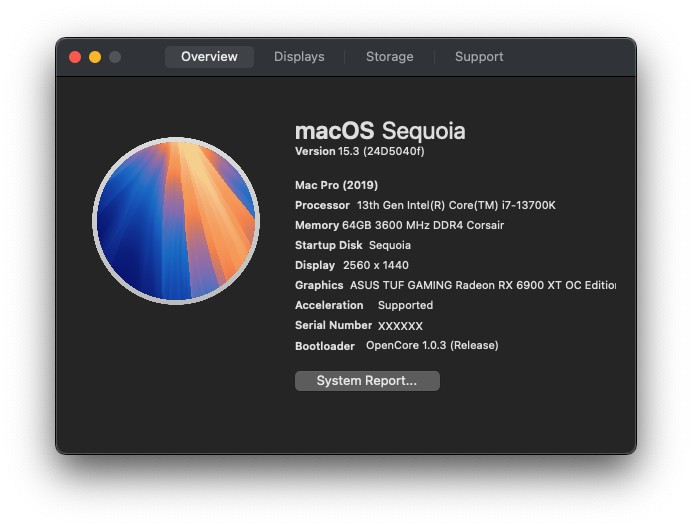692x528 pixels.
Task: Click the macOS Sequoia circular logo
Action: point(176,221)
